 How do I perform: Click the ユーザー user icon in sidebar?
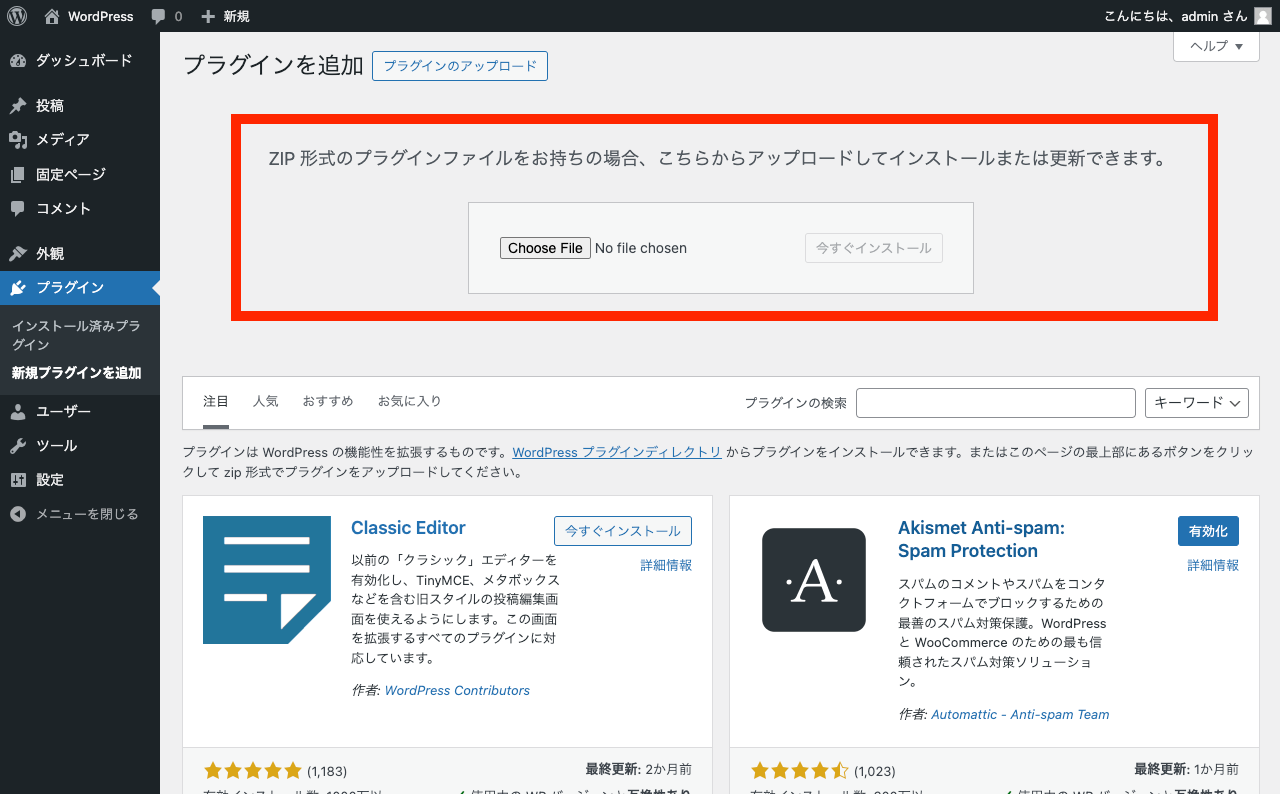[x=18, y=412]
